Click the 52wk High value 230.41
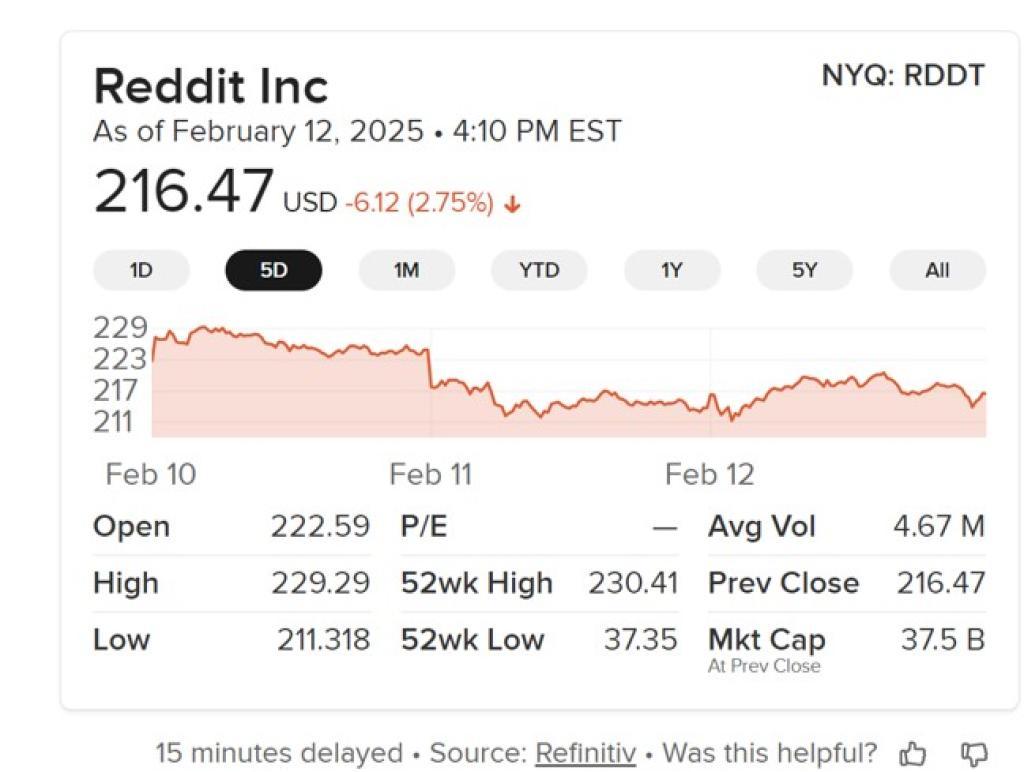Image resolution: width=1024 pixels, height=772 pixels. (x=633, y=583)
